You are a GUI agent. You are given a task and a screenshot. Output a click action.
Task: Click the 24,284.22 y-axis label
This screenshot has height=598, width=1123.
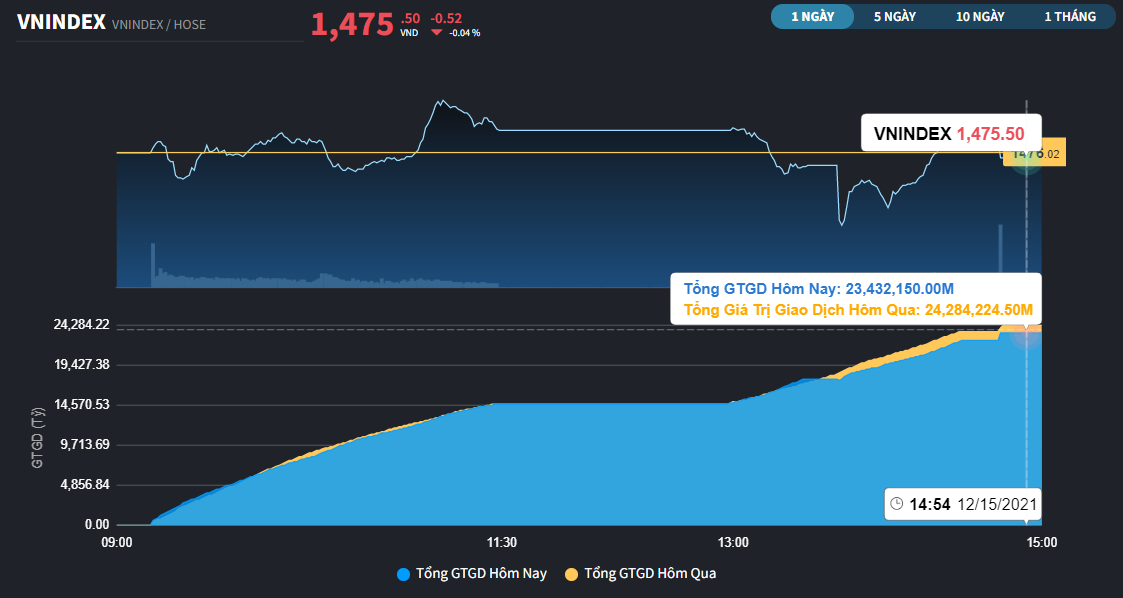(x=81, y=324)
